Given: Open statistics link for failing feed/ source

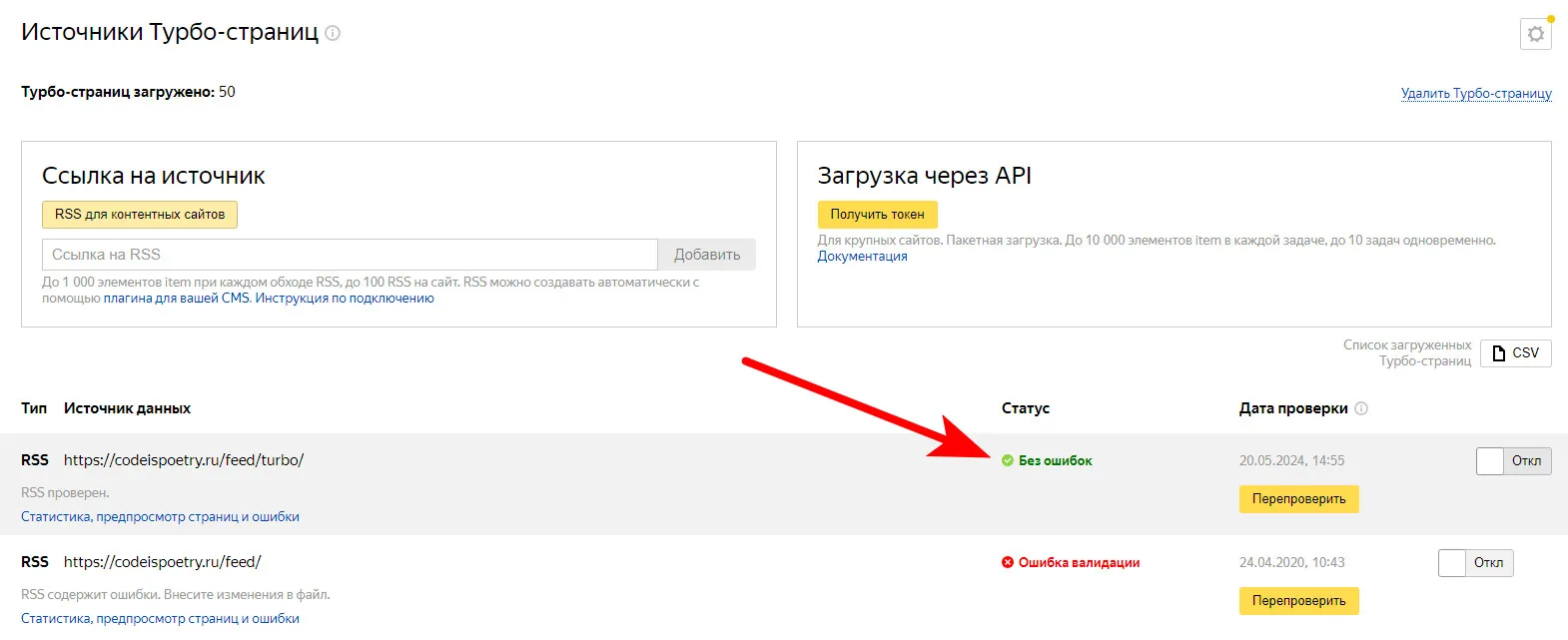Looking at the screenshot, I should coord(160,619).
